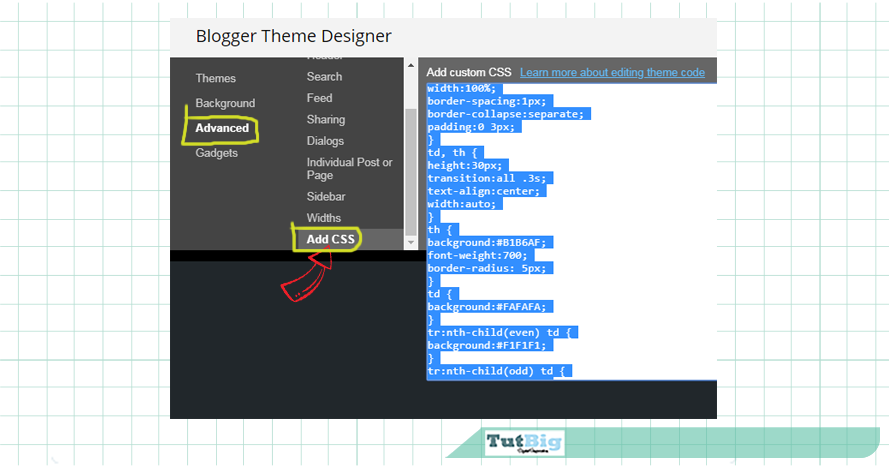Click the 'transition:all .3s;' CSS line
Viewport: 889px width, 466px height.
tap(487, 179)
